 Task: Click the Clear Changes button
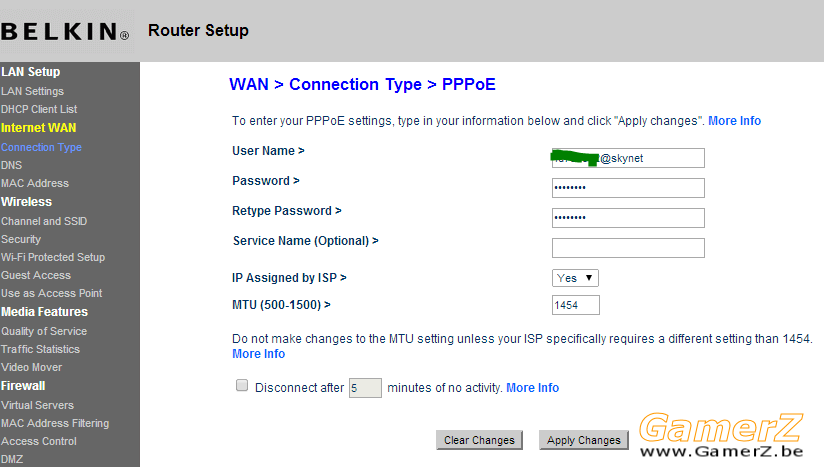point(479,440)
